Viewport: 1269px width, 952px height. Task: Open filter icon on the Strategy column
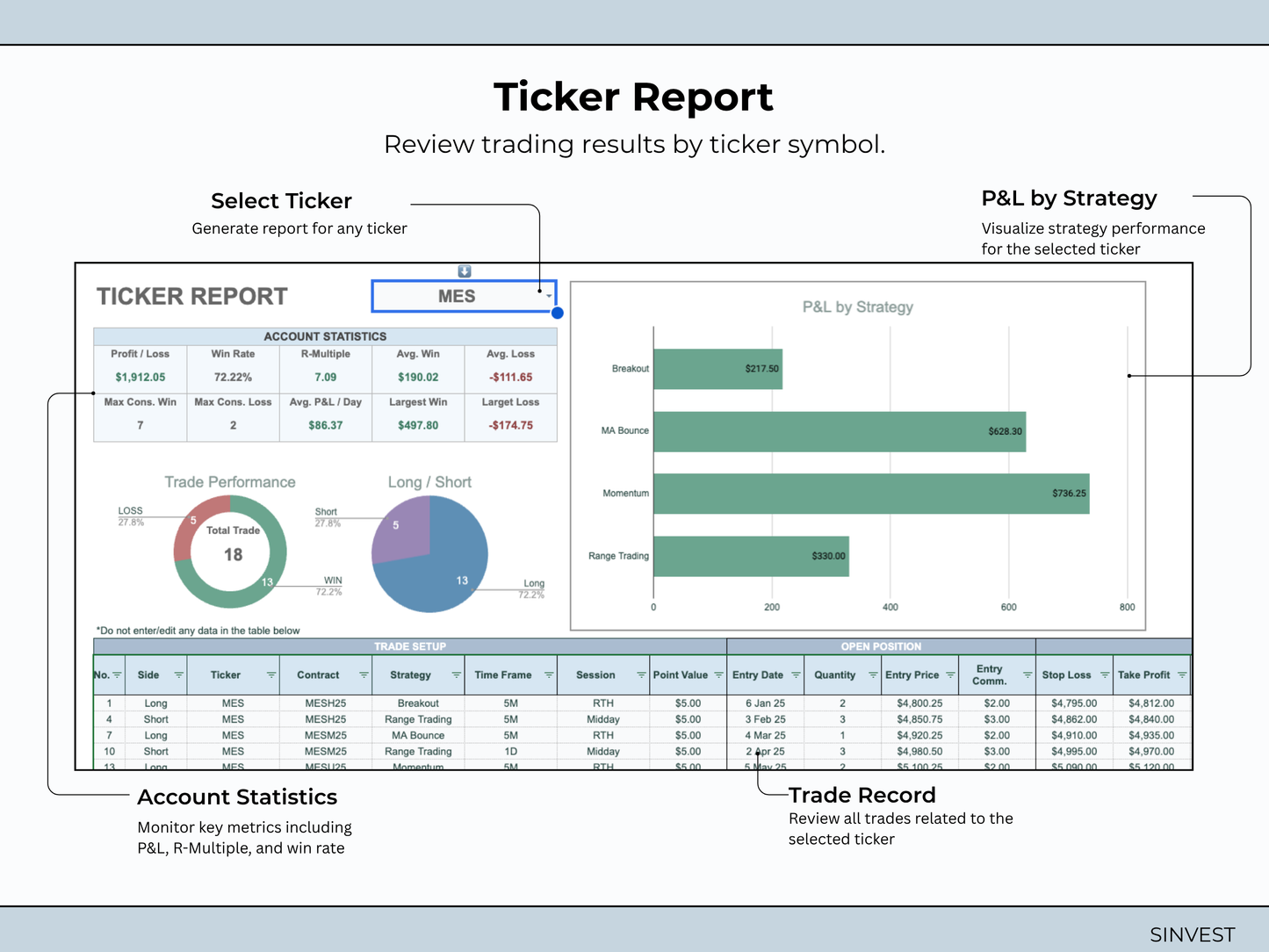457,675
